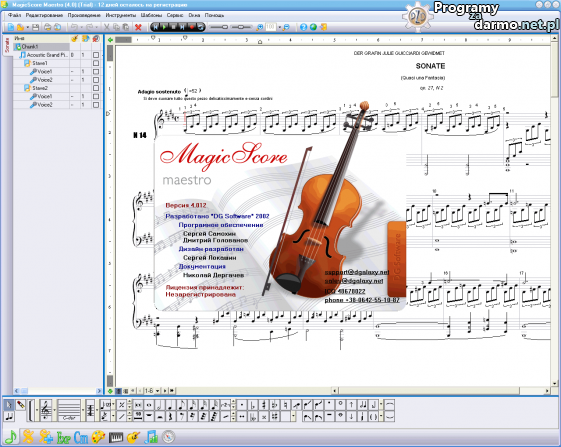Screen dimensions: 561x447
Task: Open the key signature dropdown arrow
Action: (83, 410)
